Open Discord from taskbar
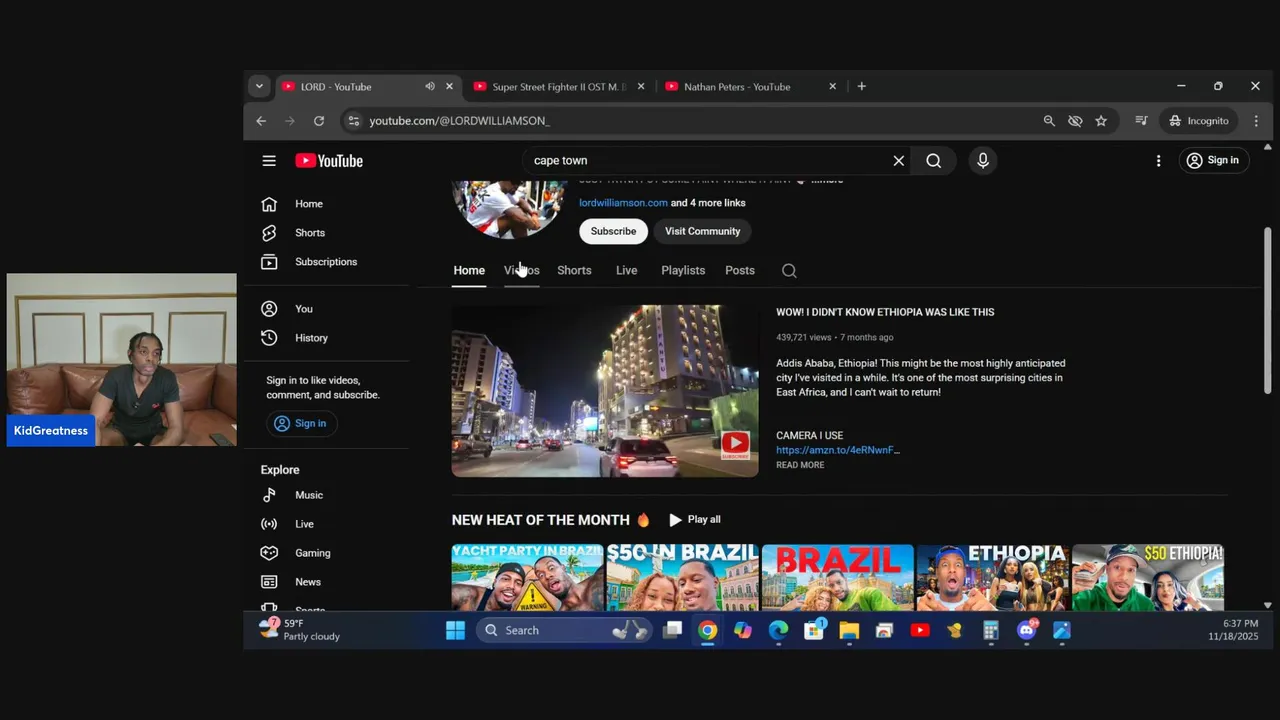Viewport: 1280px width, 720px height. (1027, 630)
